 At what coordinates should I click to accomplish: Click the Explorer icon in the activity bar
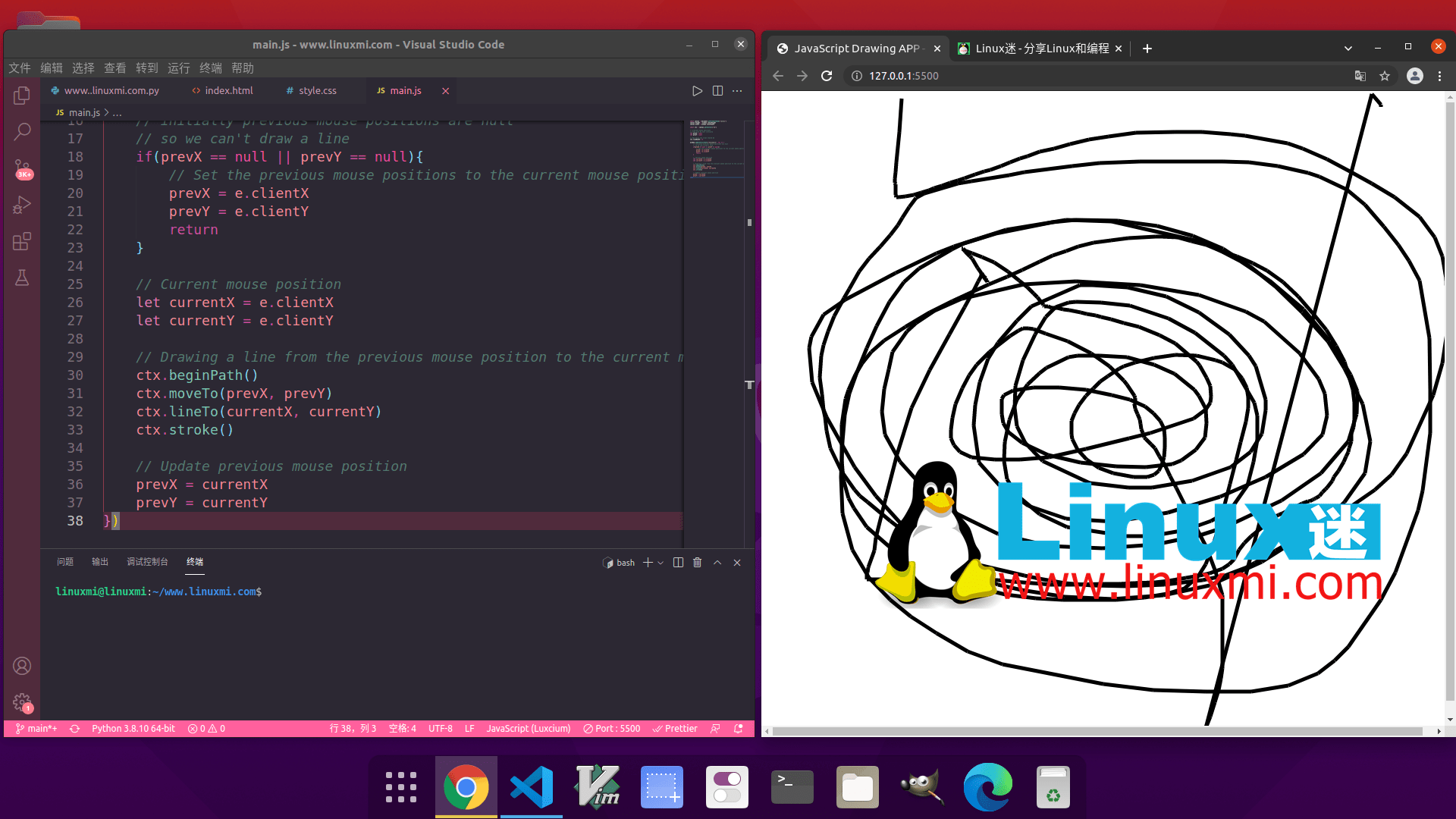(22, 96)
